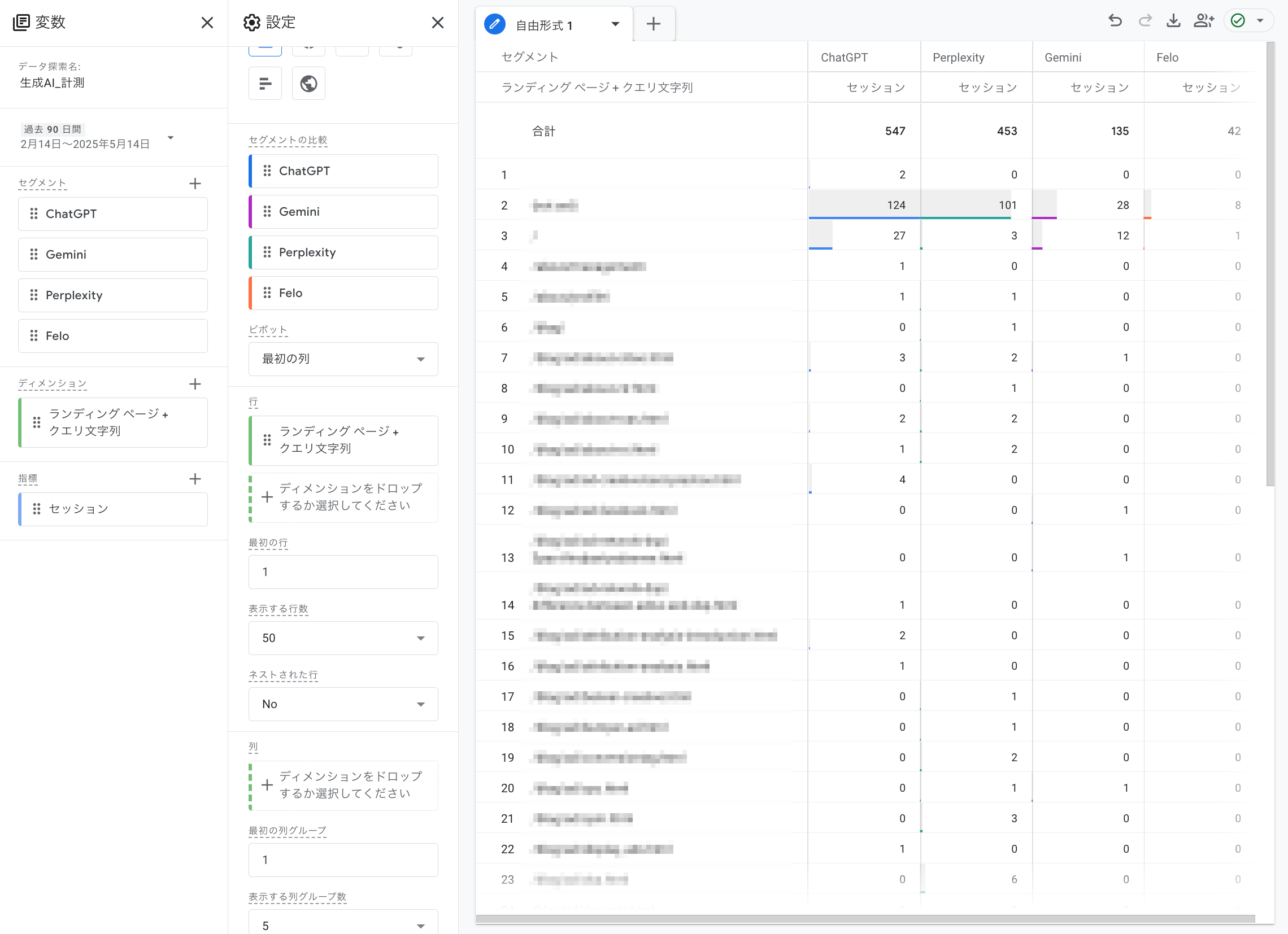This screenshot has width=1288, height=934.
Task: Grab the Felo drag handle in 変数 panel
Action: (x=33, y=335)
